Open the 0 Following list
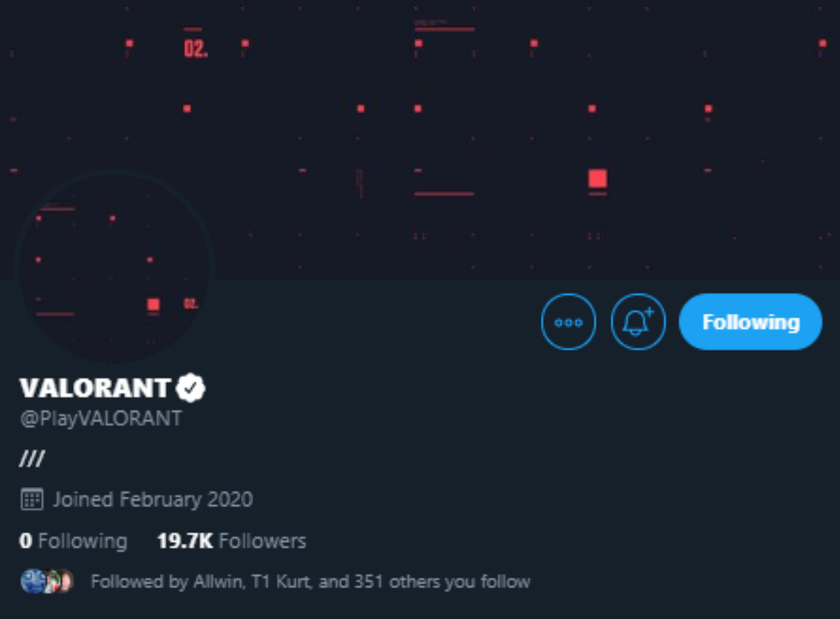Image resolution: width=840 pixels, height=619 pixels. click(x=73, y=541)
